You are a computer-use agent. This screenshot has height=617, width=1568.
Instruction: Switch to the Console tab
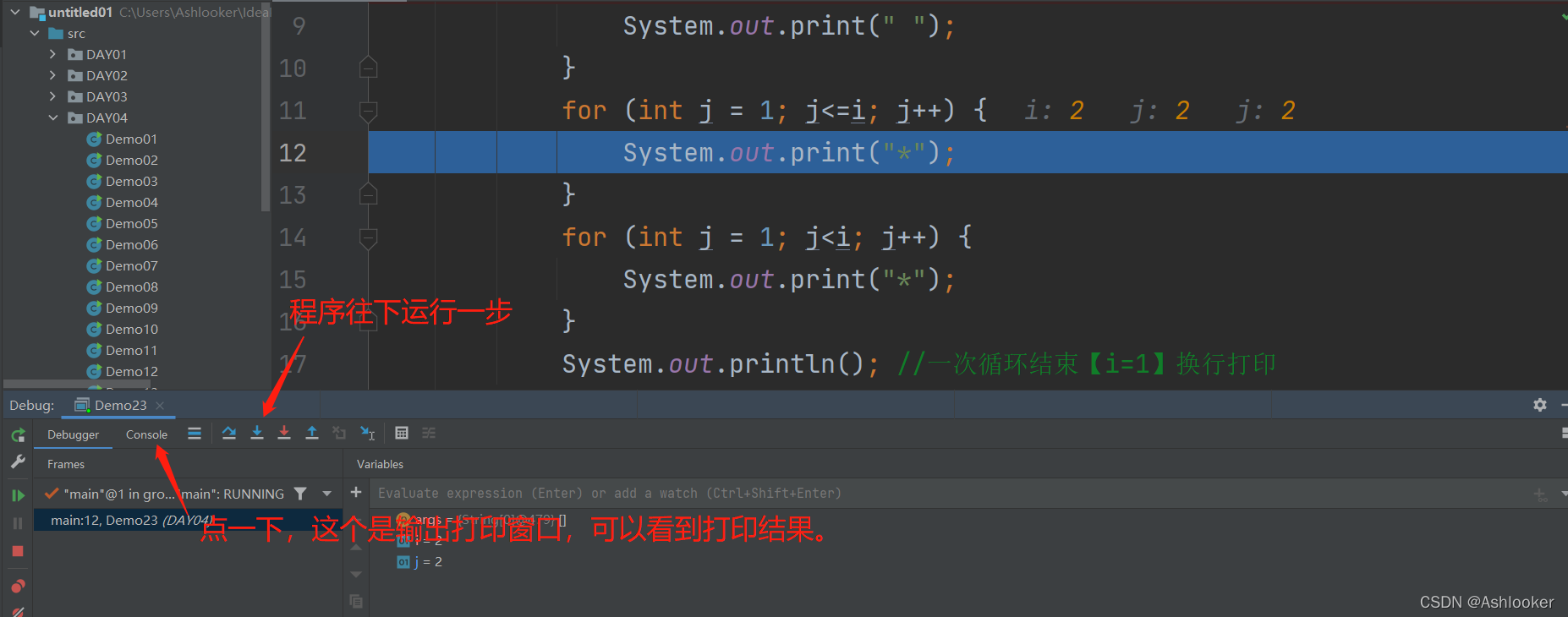tap(146, 434)
